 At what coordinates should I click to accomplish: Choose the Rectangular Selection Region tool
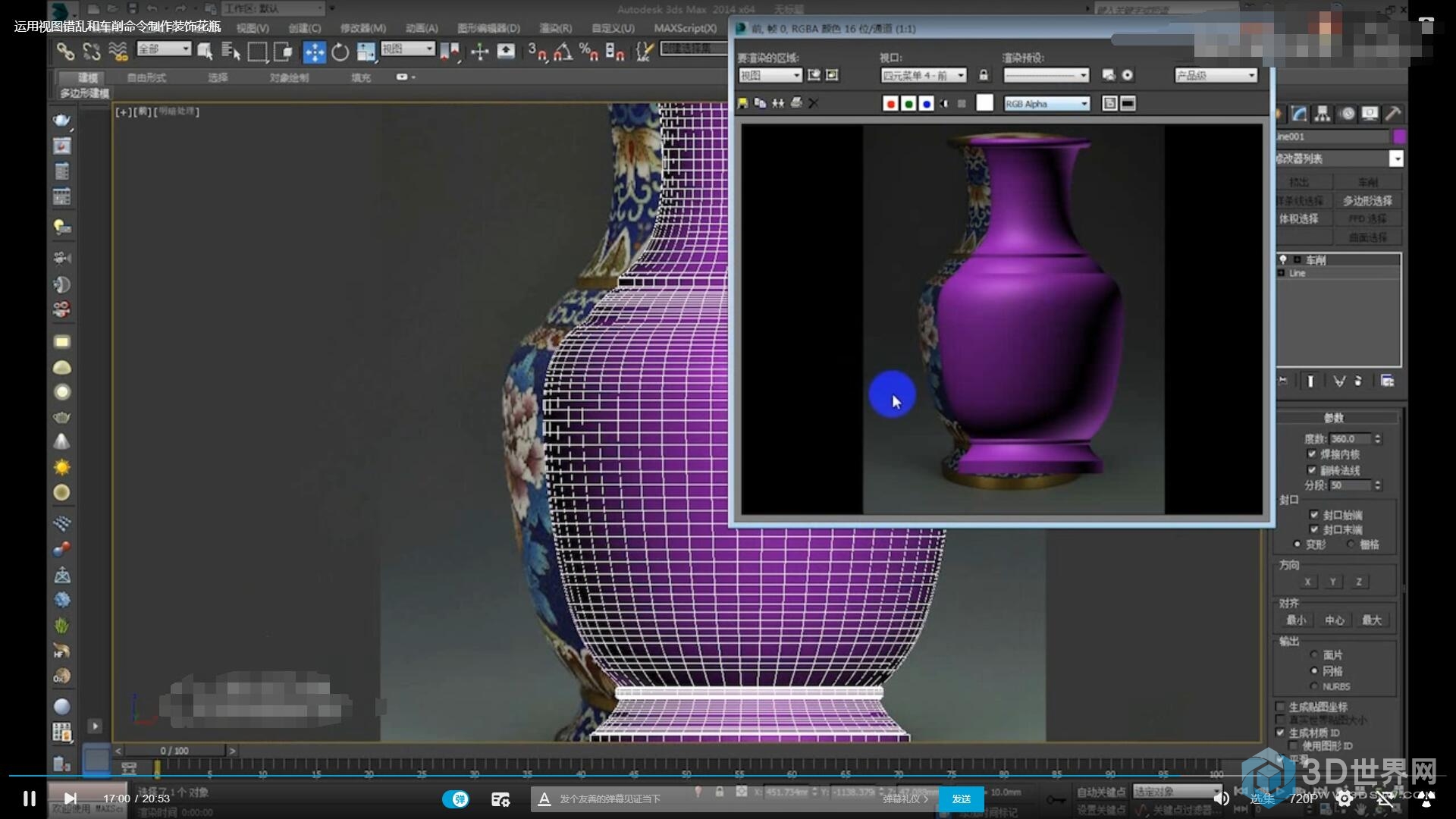[x=257, y=52]
